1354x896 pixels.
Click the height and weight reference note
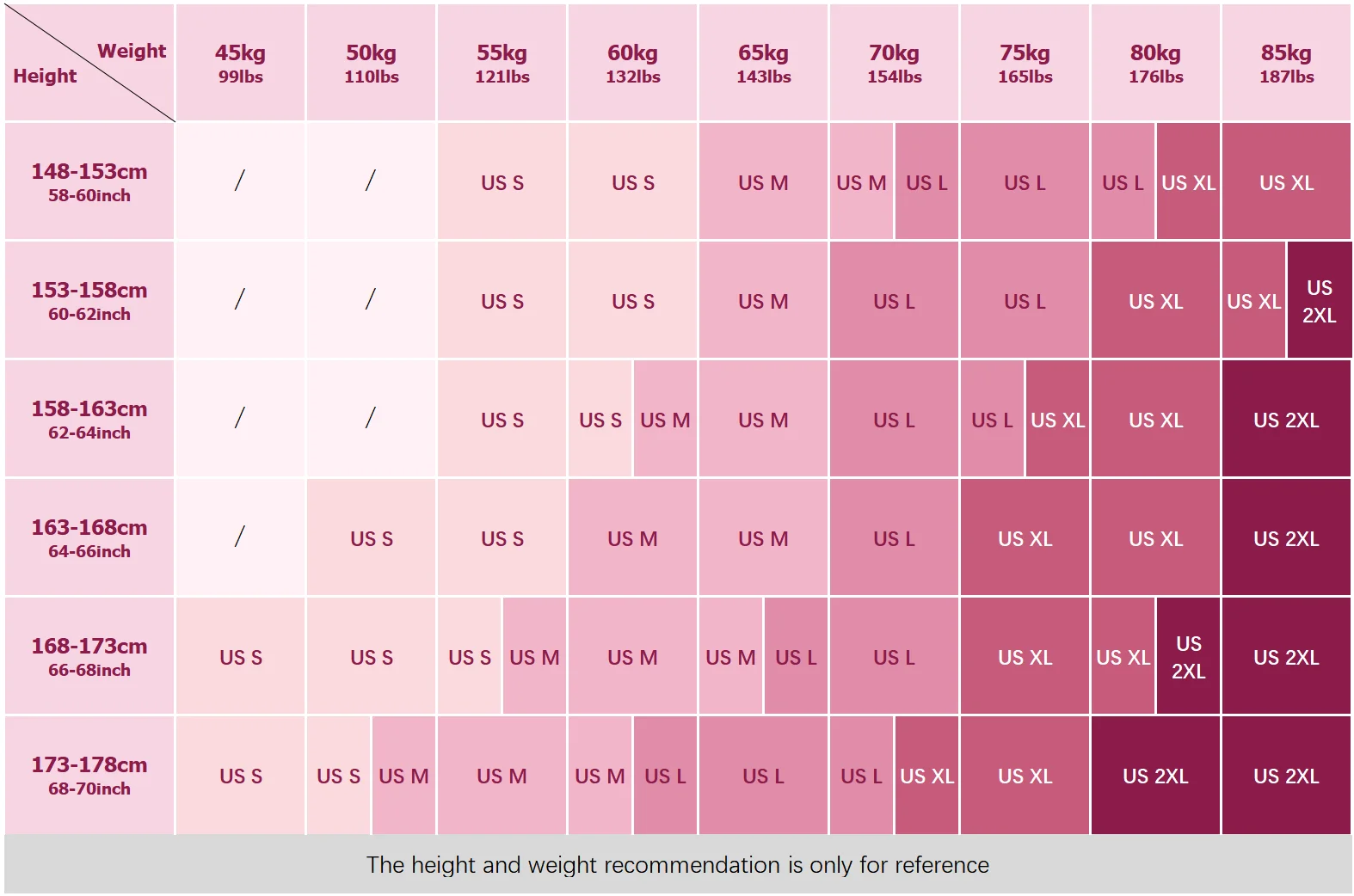677,864
